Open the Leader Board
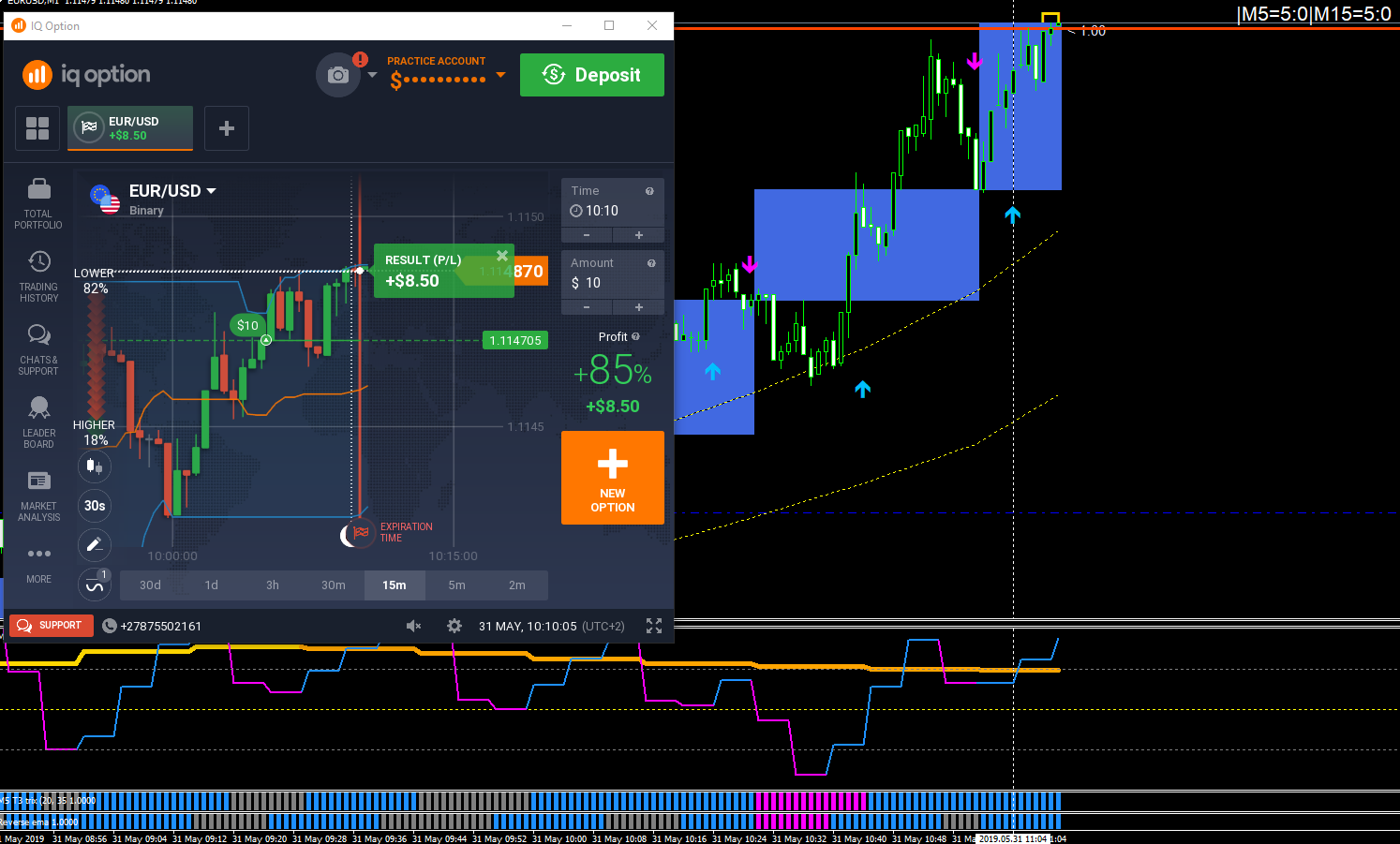Screen dimensions: 1400x844 (38, 422)
